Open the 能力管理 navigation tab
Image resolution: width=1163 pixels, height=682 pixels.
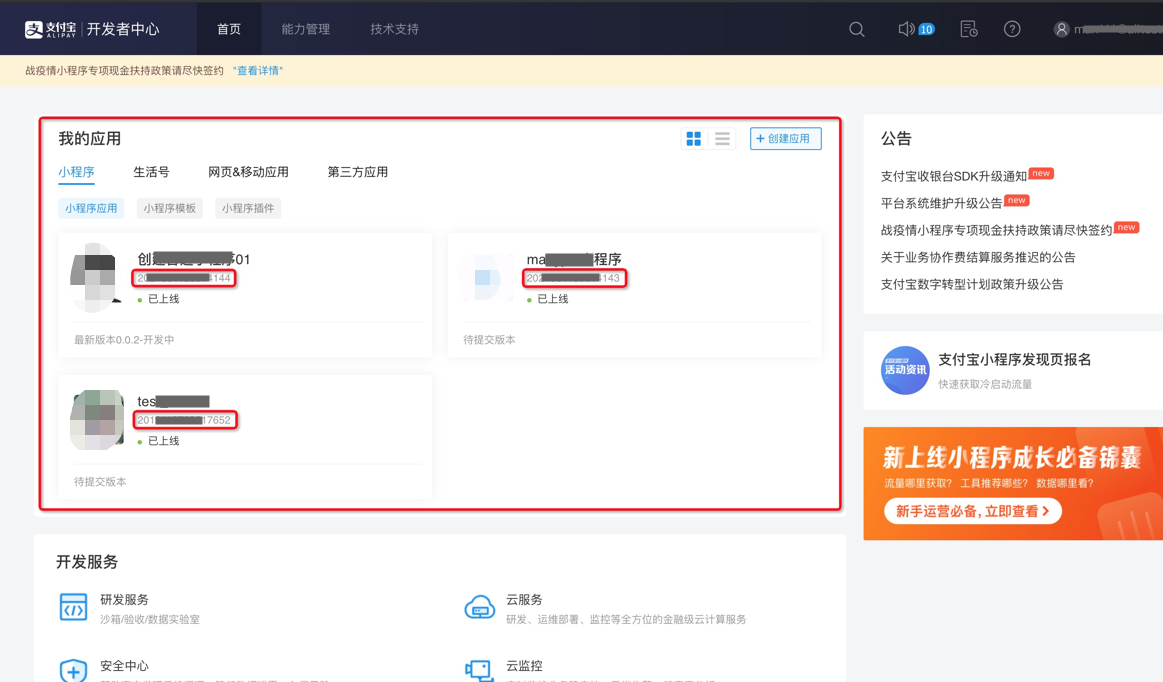[306, 29]
